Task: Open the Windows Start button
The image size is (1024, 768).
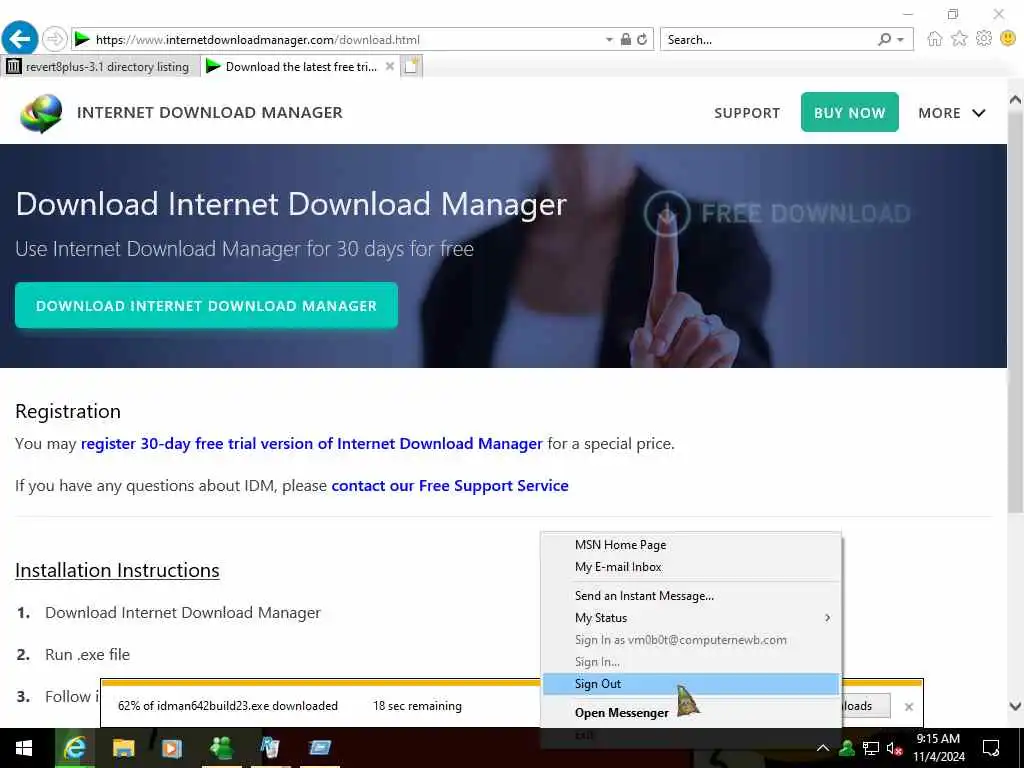Action: tap(24, 748)
